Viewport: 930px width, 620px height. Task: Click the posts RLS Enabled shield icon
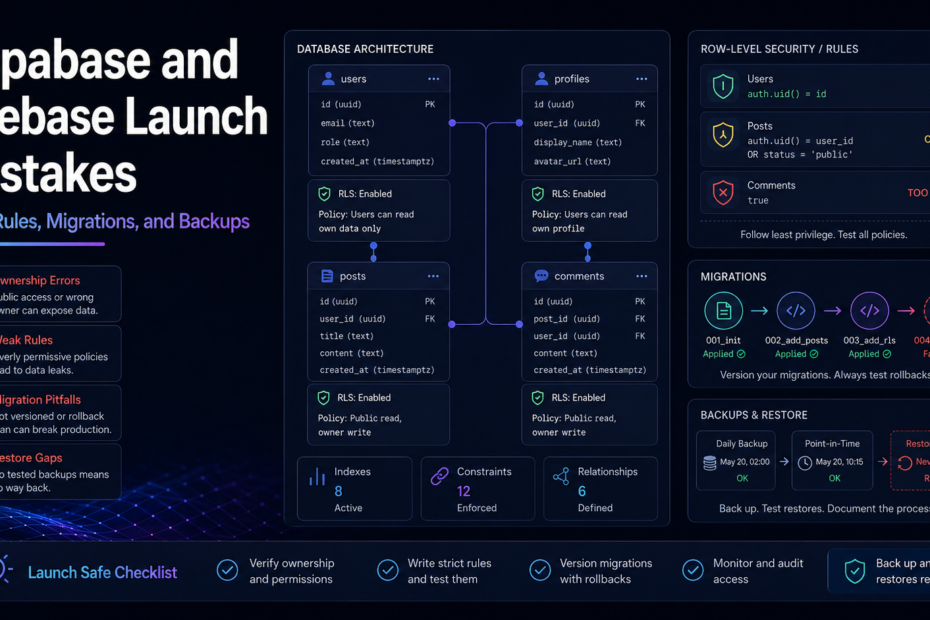(x=324, y=398)
